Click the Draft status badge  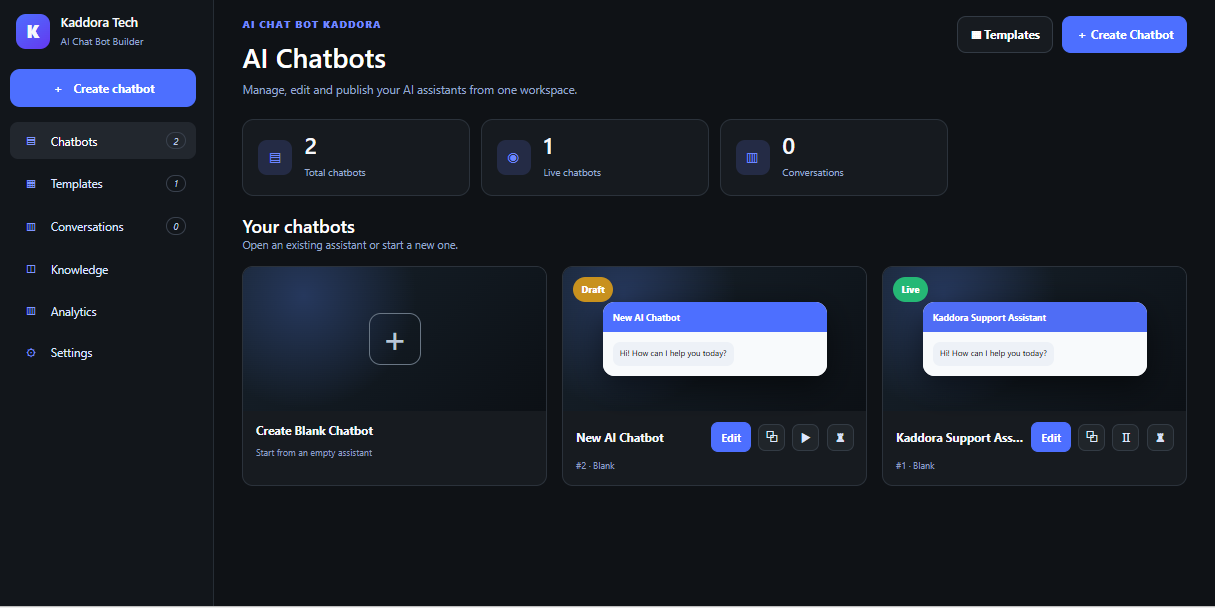[x=593, y=290]
